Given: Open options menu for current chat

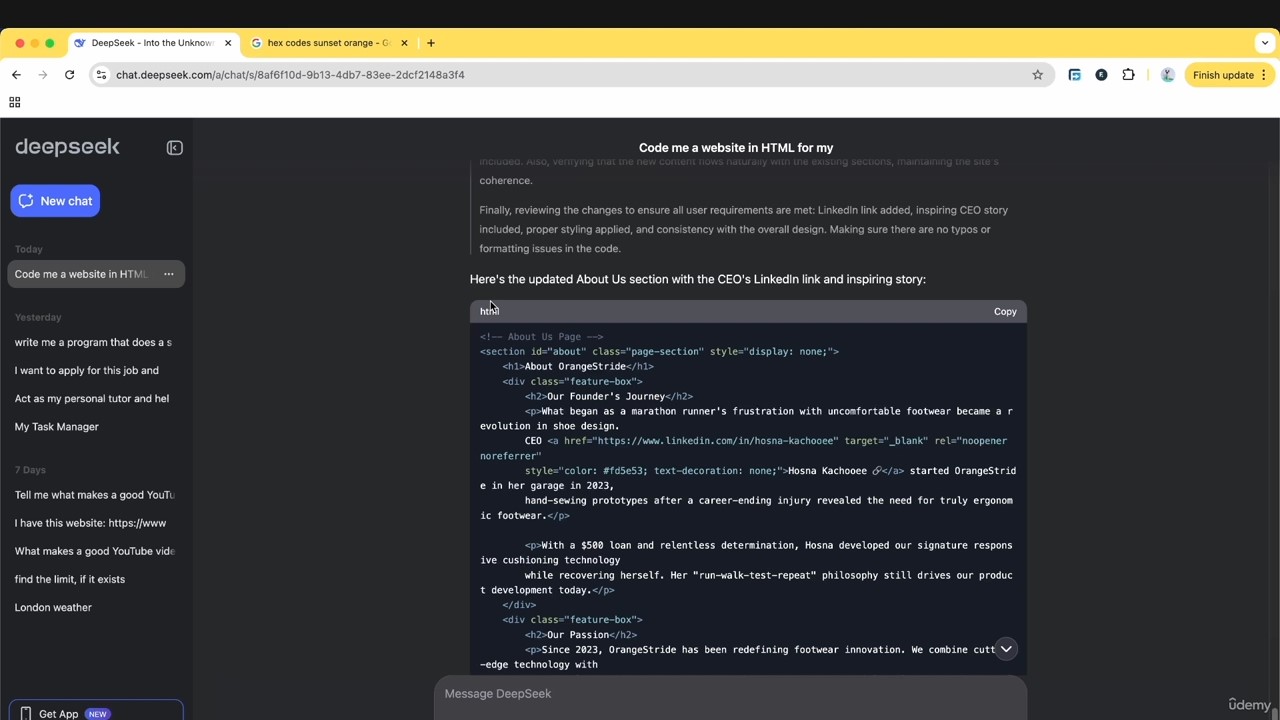Looking at the screenshot, I should click(x=169, y=274).
